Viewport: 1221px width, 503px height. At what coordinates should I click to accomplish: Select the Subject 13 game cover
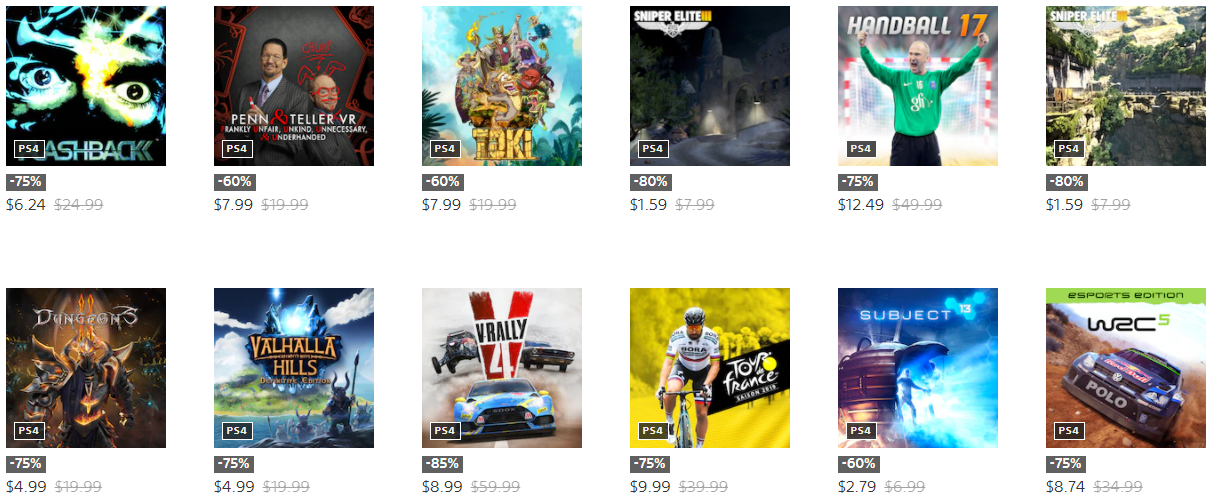click(x=918, y=368)
